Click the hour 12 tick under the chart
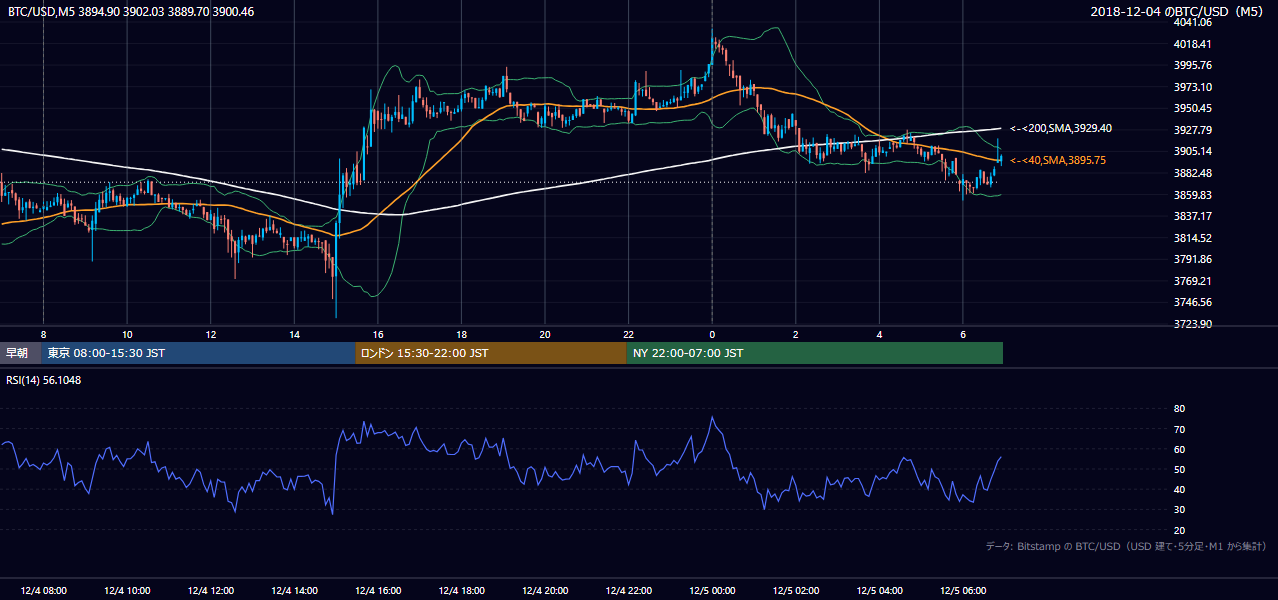 (x=211, y=334)
